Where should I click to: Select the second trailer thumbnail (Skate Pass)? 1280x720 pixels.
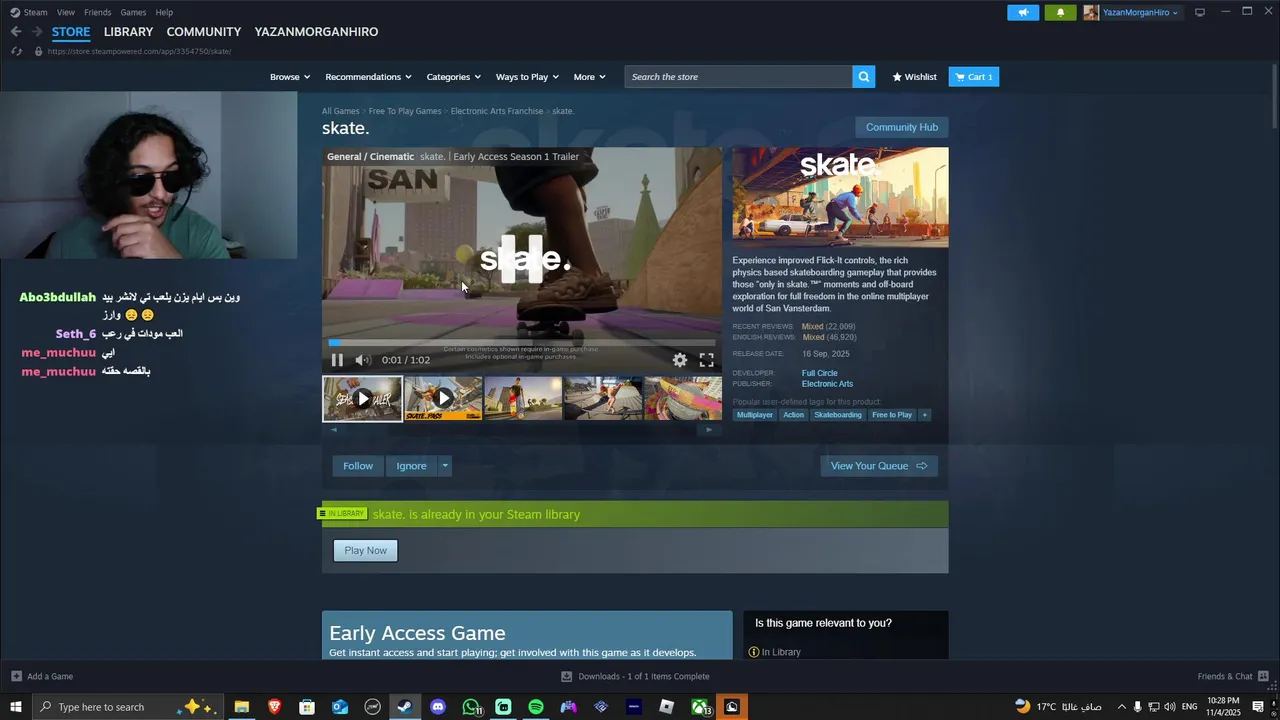[x=443, y=398]
